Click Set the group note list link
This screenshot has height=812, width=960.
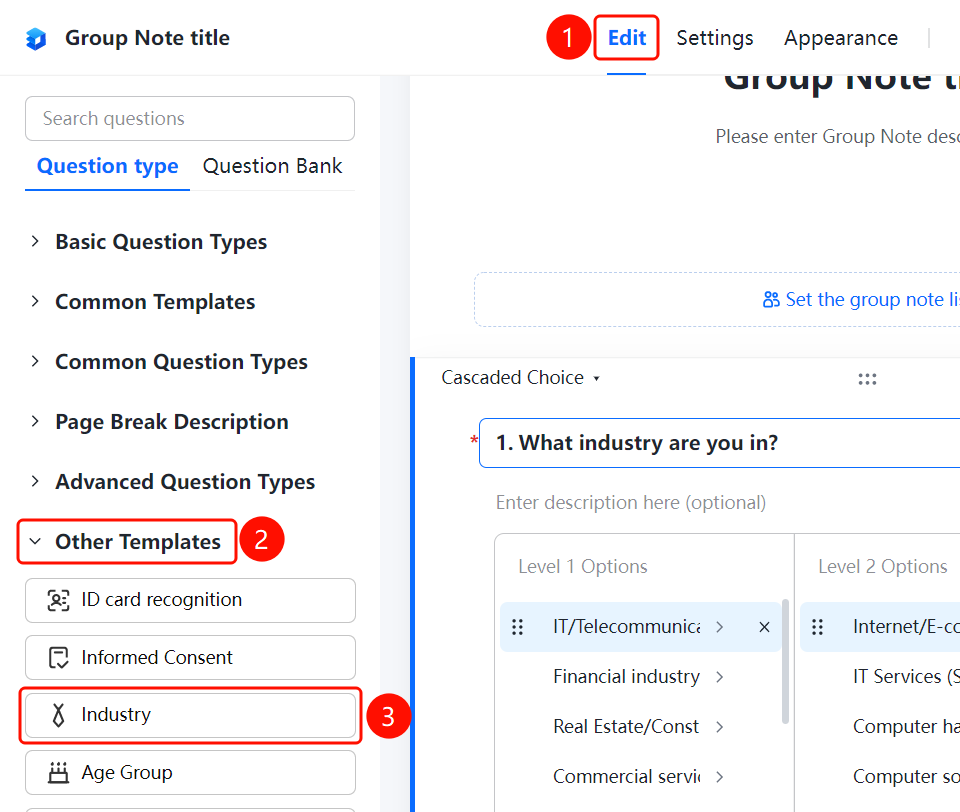coord(872,299)
